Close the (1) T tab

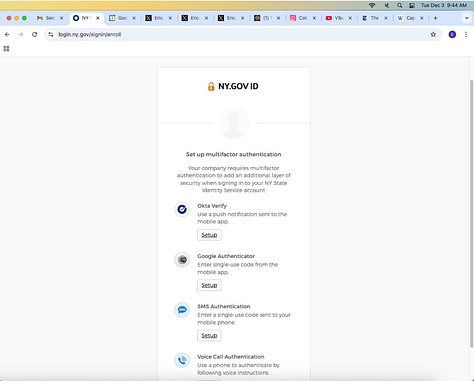click(x=278, y=18)
